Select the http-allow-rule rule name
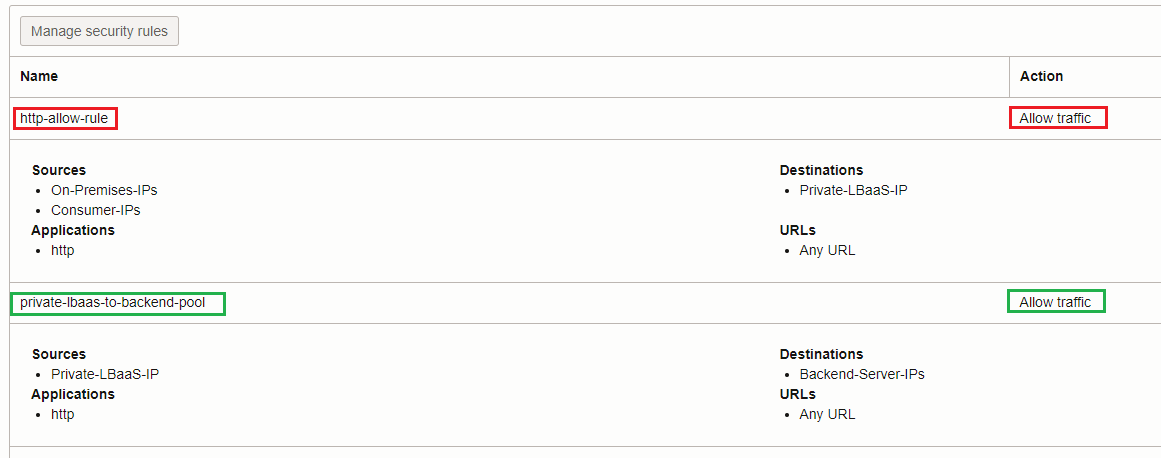Screen dimensions: 1161x458 [64, 118]
